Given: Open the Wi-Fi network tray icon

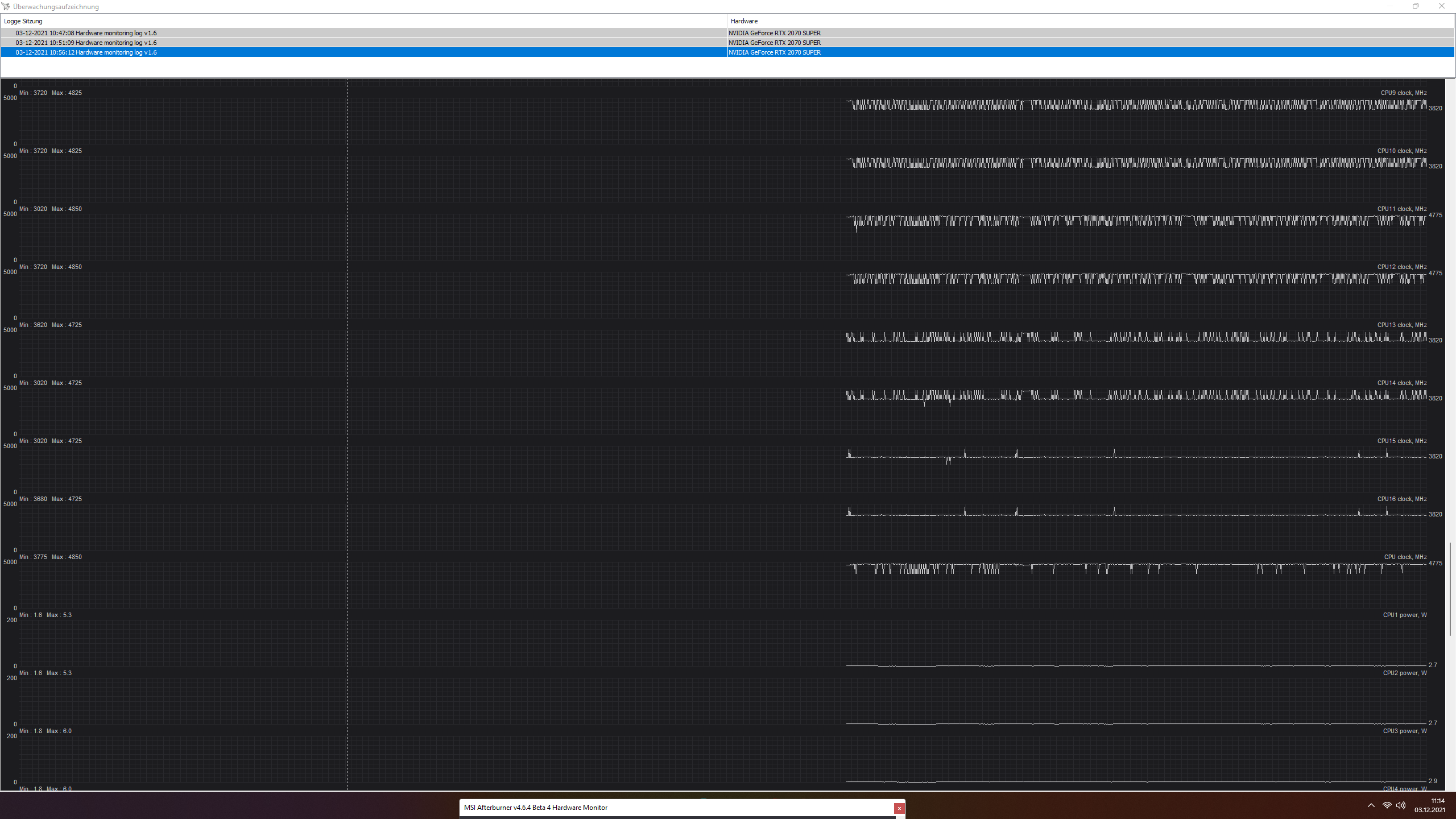Looking at the screenshot, I should pyautogui.click(x=1387, y=805).
